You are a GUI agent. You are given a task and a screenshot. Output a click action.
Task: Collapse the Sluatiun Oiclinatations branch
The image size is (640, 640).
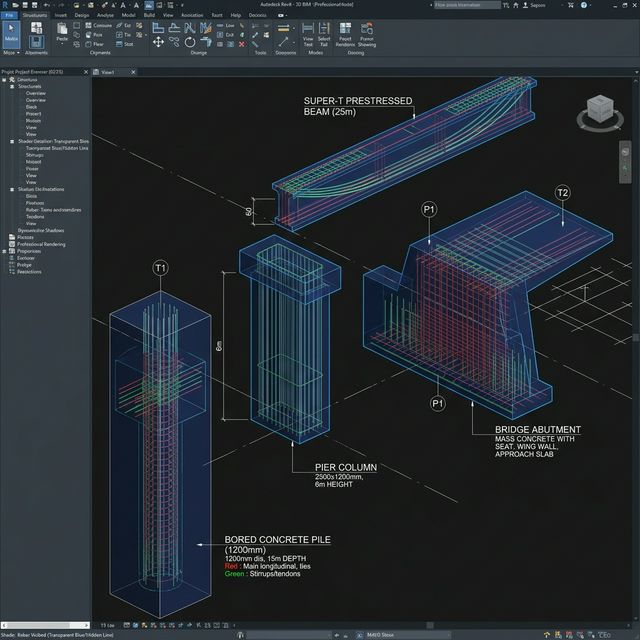(11, 189)
